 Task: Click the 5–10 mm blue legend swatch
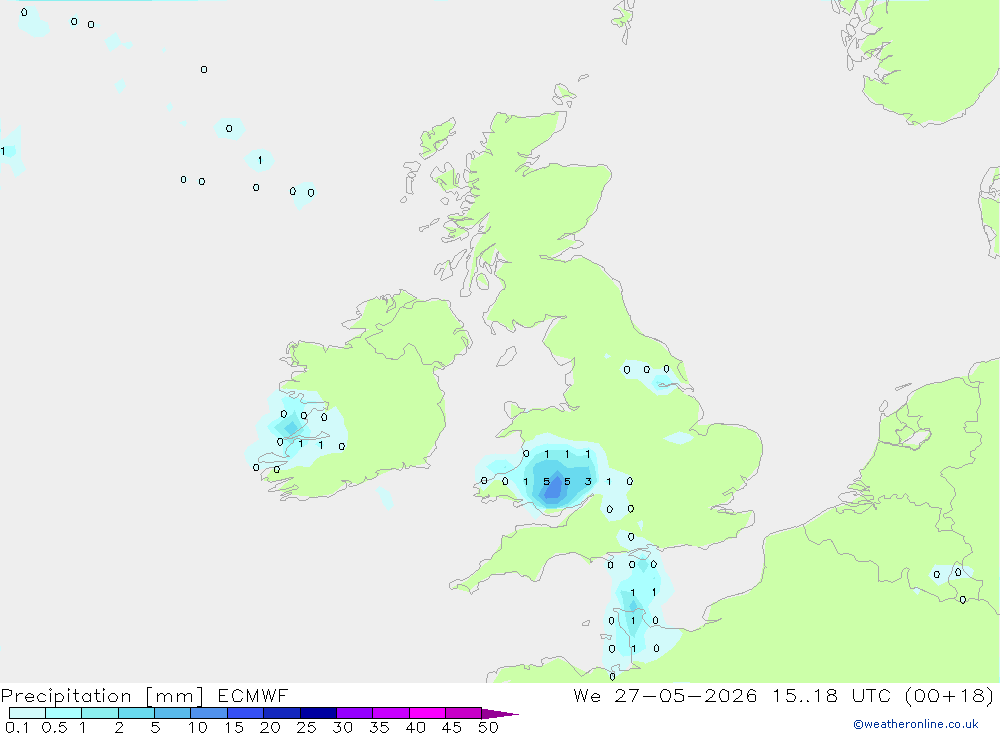[x=172, y=713]
